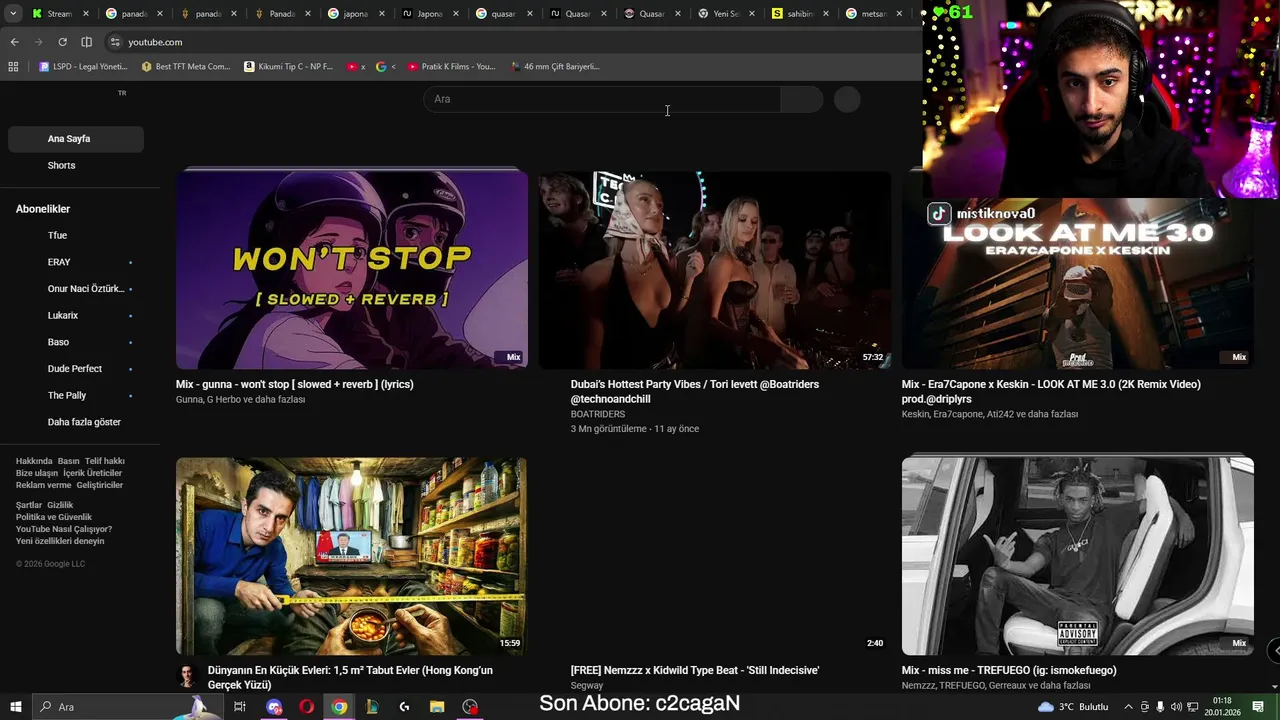The height and width of the screenshot is (720, 1280).
Task: Go back with the browser back arrow
Action: click(x=14, y=42)
